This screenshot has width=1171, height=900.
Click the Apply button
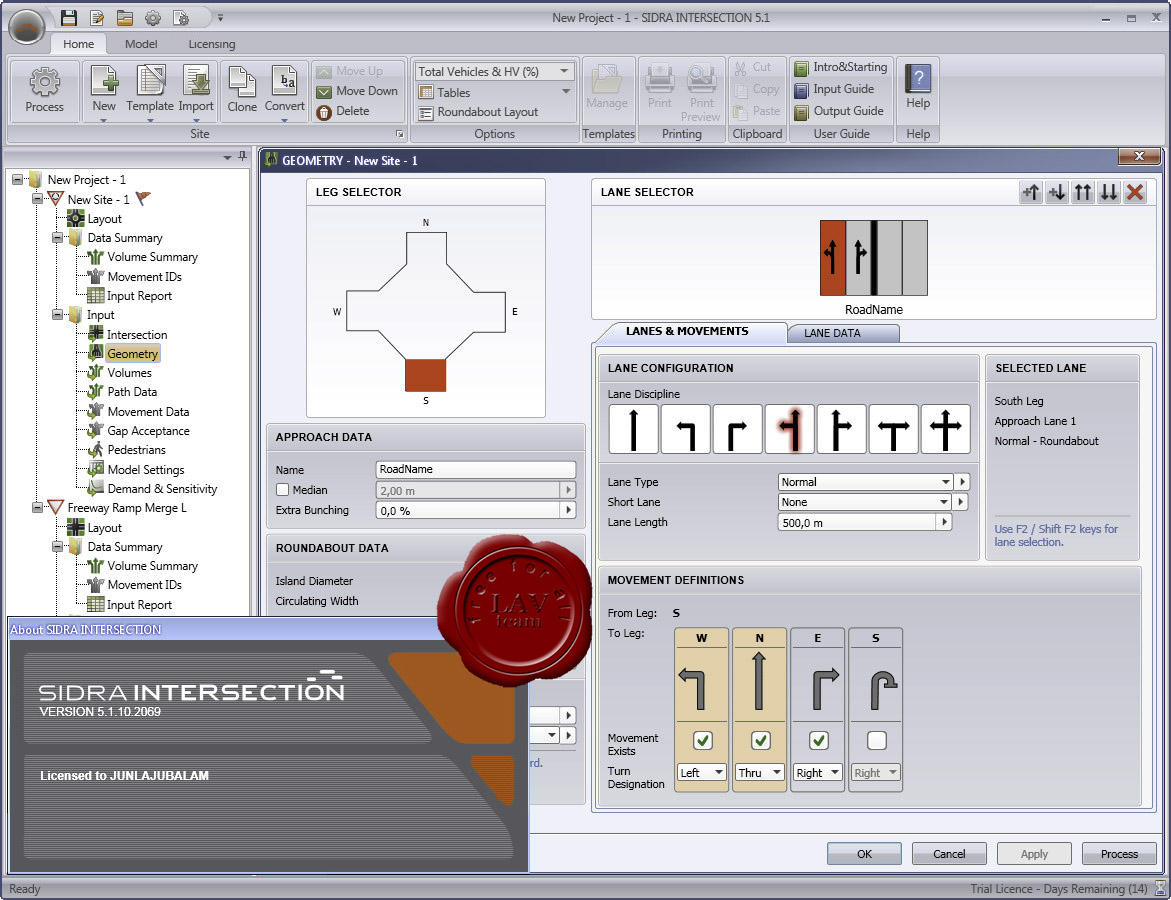(1034, 854)
